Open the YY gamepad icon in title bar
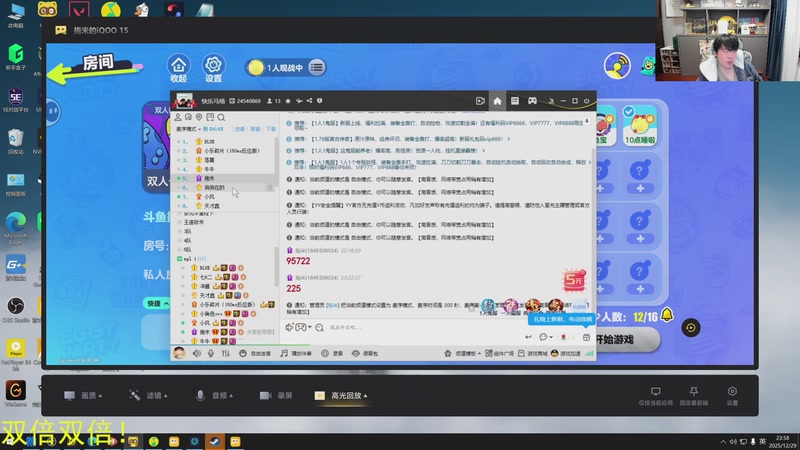This screenshot has height=450, width=800. 532,101
